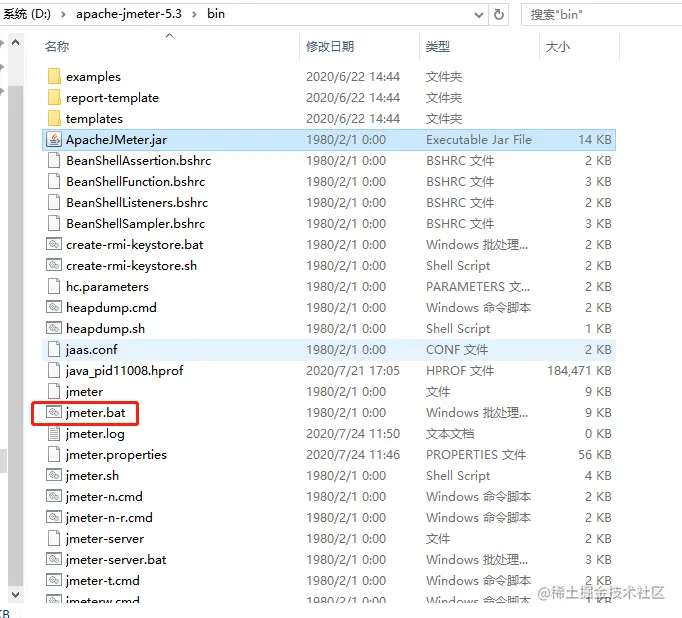Select the file name java_pid11008.hprof

(124, 371)
